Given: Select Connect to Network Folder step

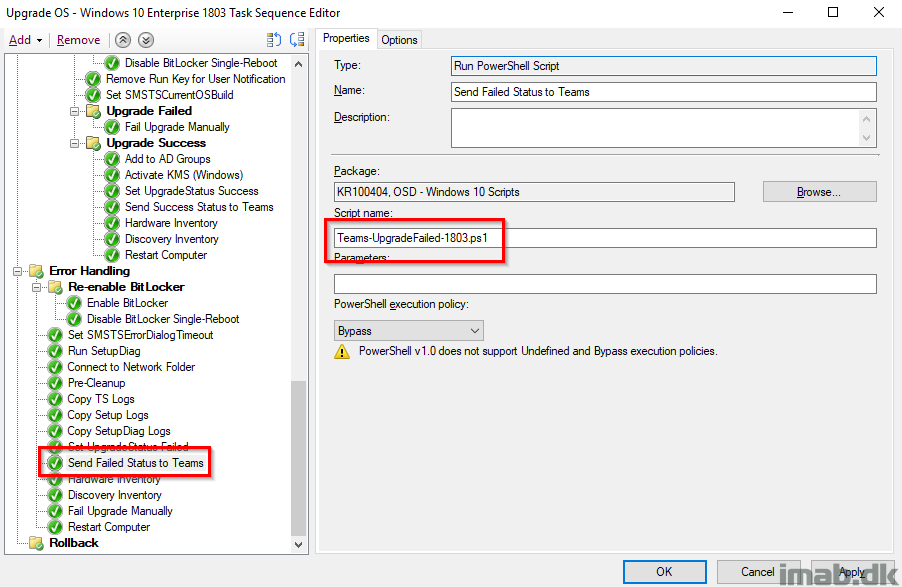Looking at the screenshot, I should tap(131, 367).
